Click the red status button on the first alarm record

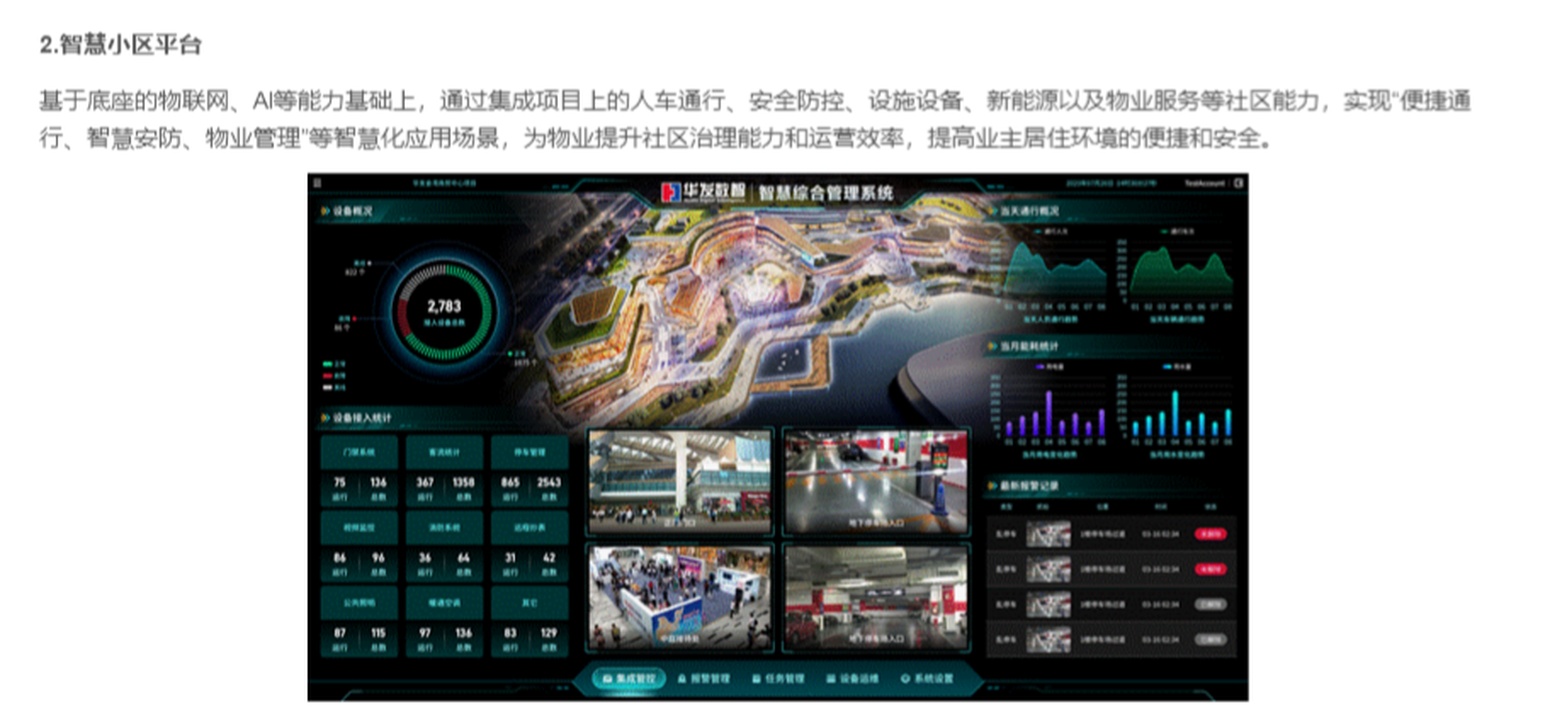click(x=1211, y=534)
